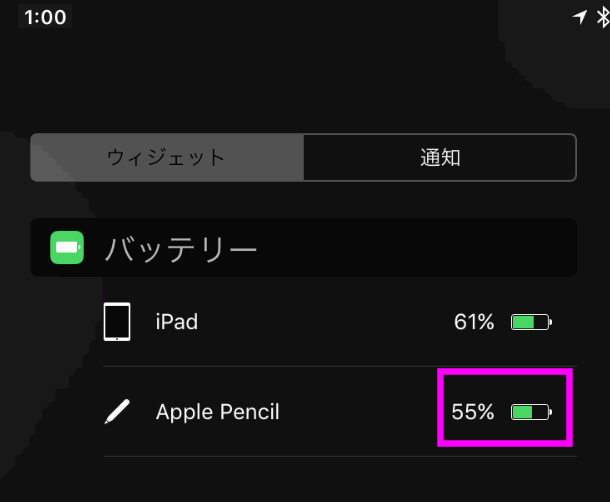The image size is (610, 502).
Task: Tap the Bluetooth status icon
Action: (603, 18)
